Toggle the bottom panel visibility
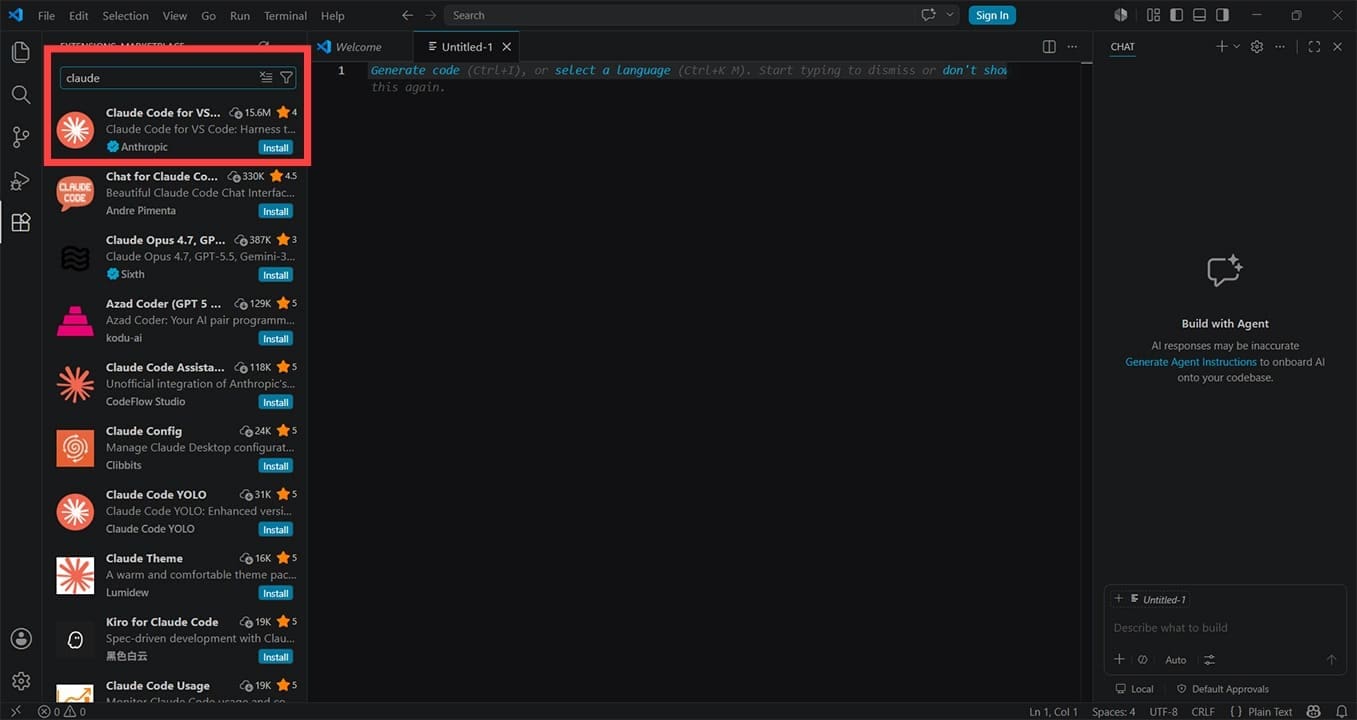 click(x=1200, y=15)
